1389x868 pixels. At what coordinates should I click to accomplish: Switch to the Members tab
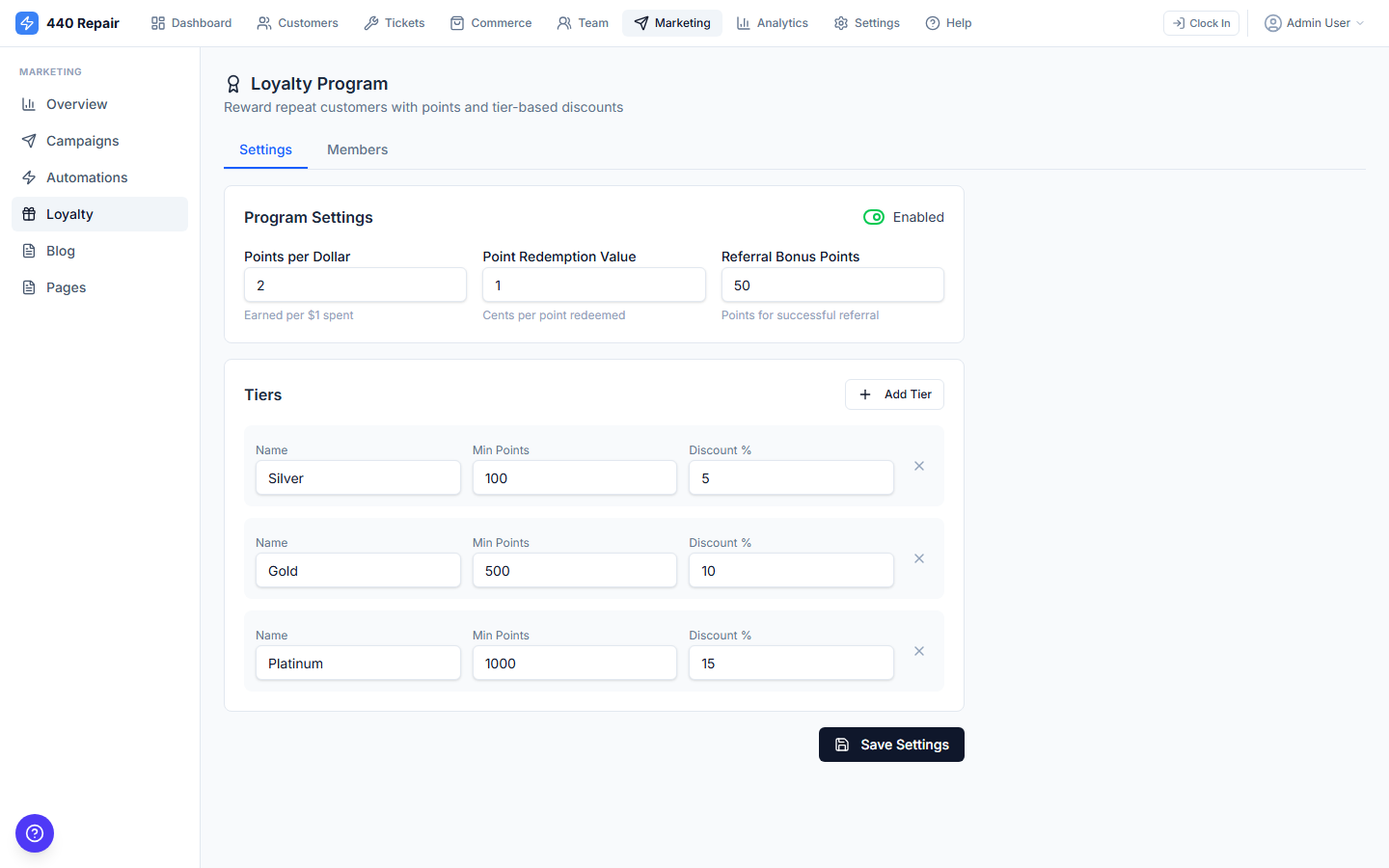coord(357,149)
